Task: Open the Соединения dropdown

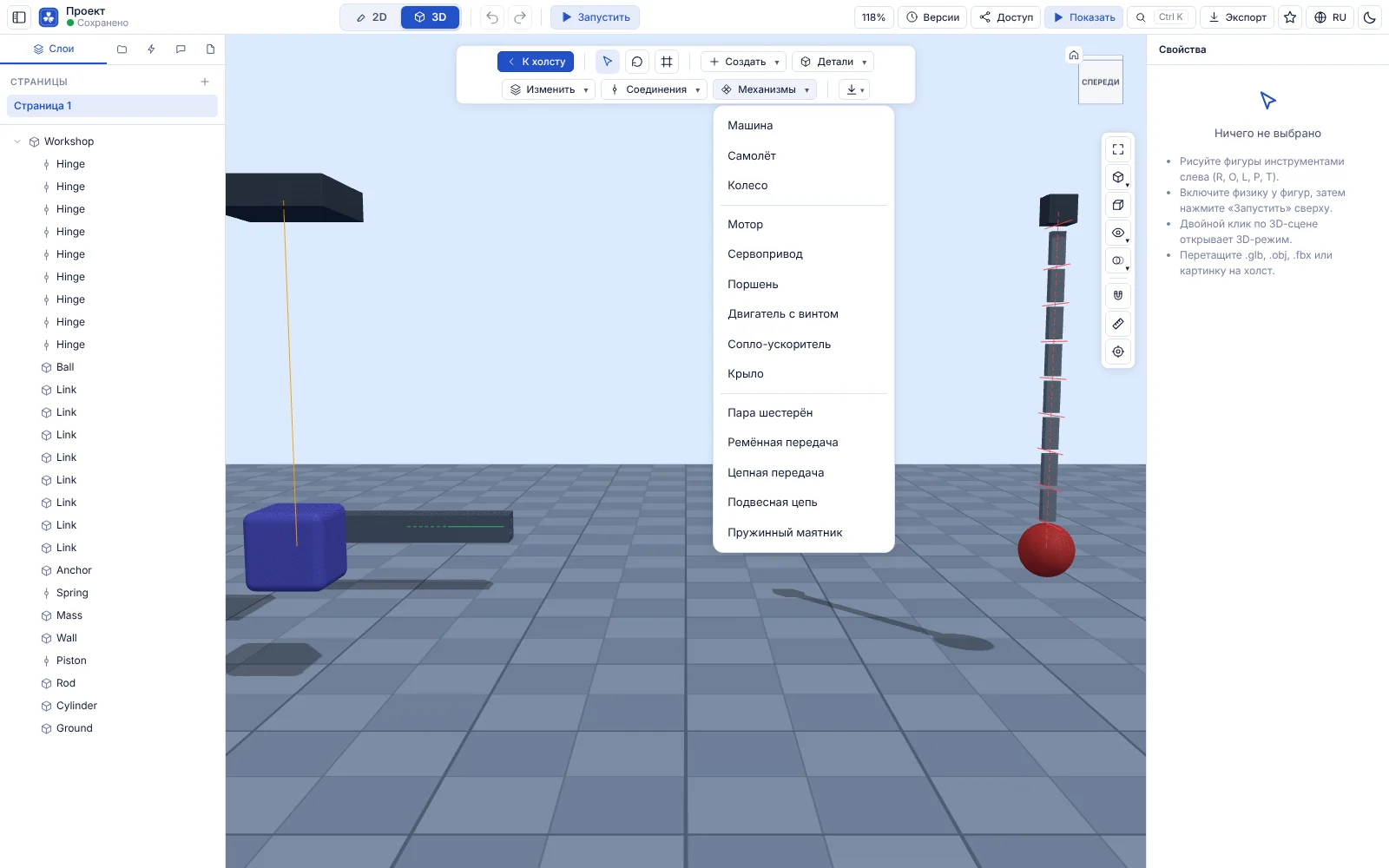Action: pos(655,89)
